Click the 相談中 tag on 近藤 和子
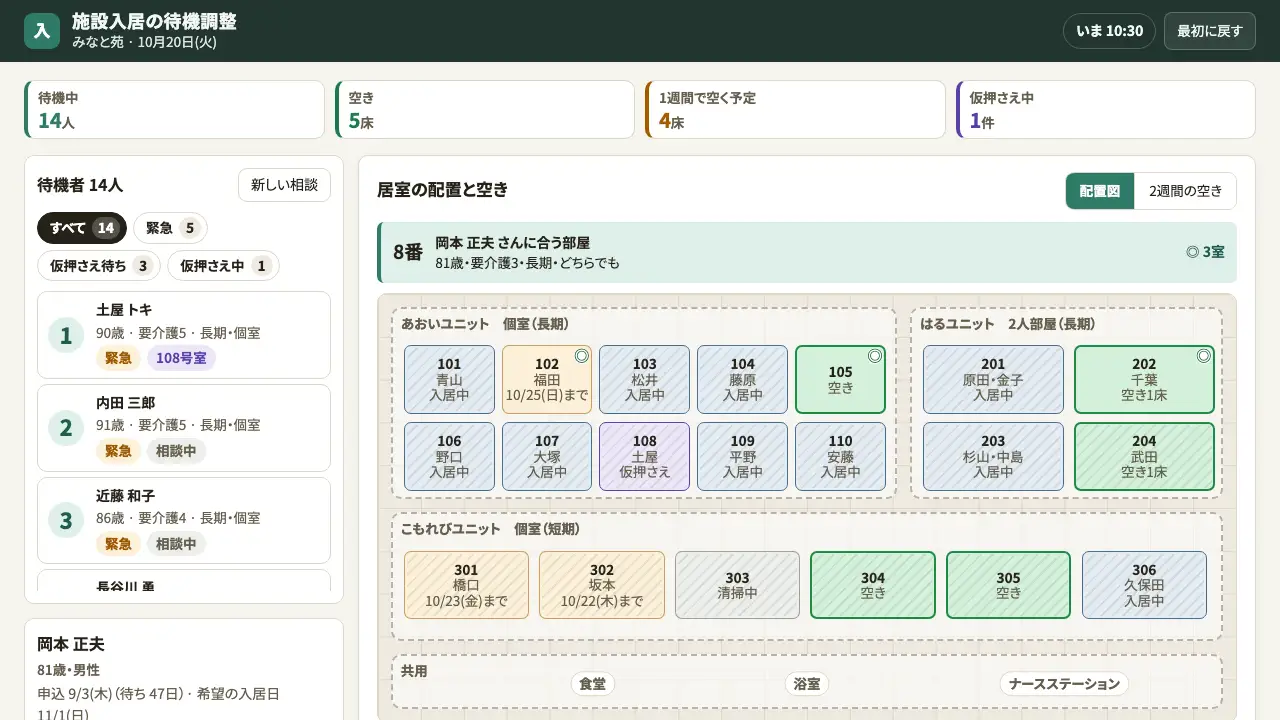Viewport: 1280px width, 720px height. [176, 544]
